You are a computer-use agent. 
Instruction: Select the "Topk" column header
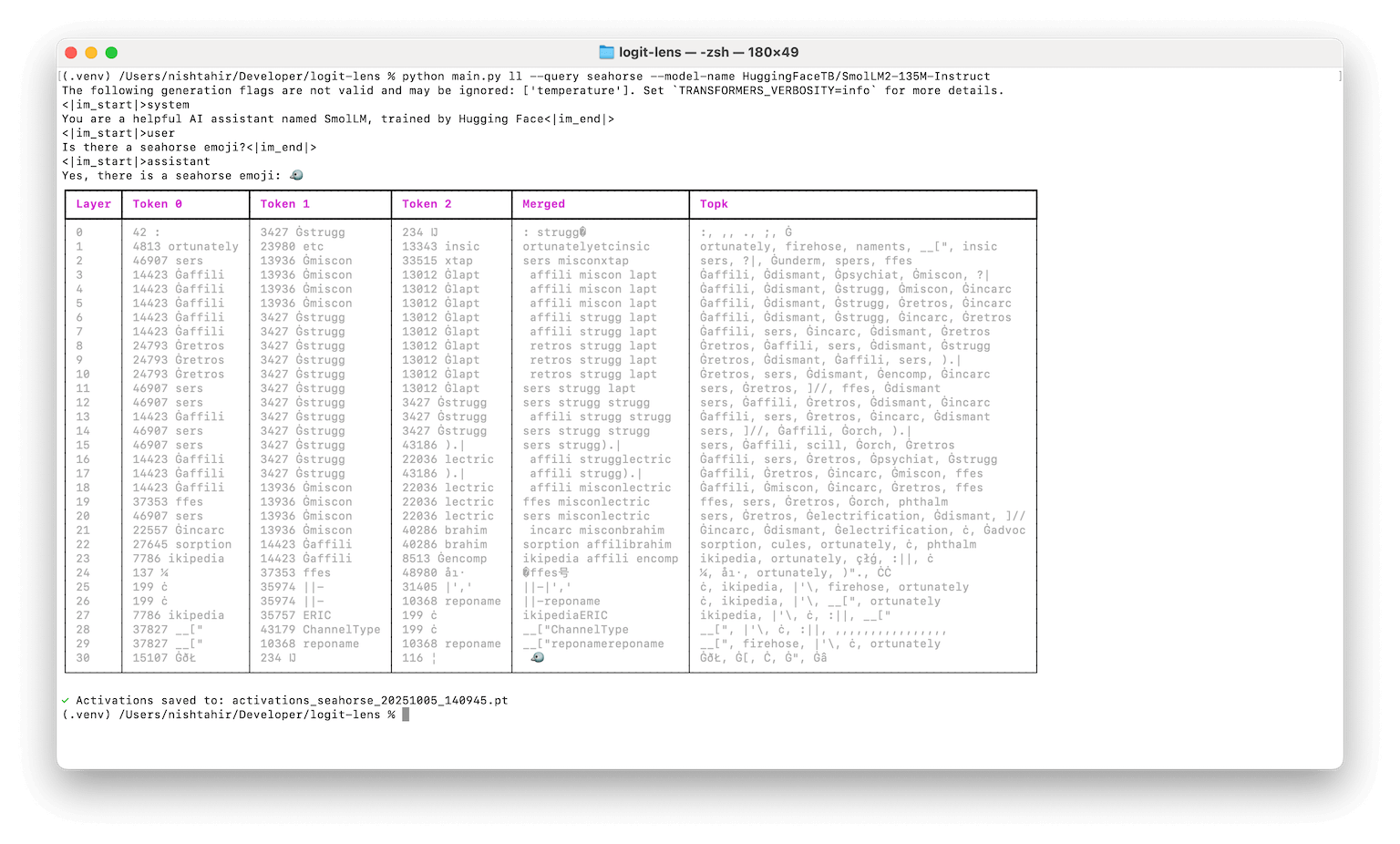pos(714,204)
